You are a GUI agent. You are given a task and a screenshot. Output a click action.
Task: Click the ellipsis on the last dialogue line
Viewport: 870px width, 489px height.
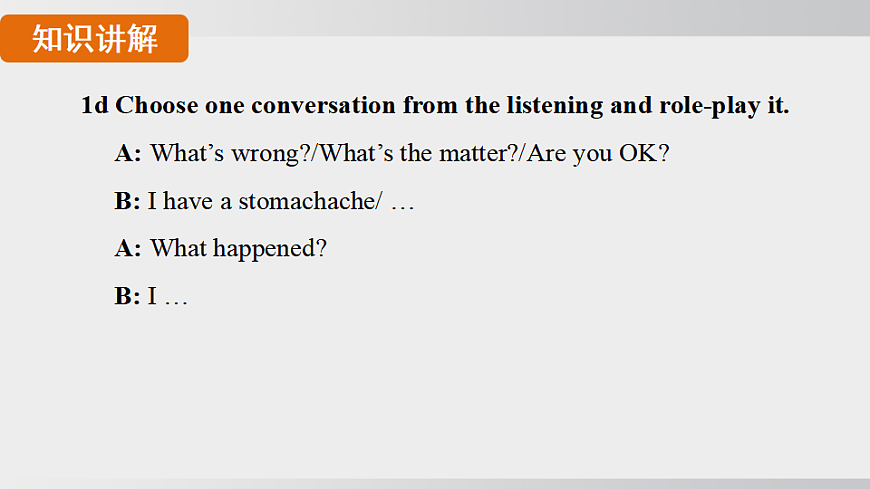175,298
